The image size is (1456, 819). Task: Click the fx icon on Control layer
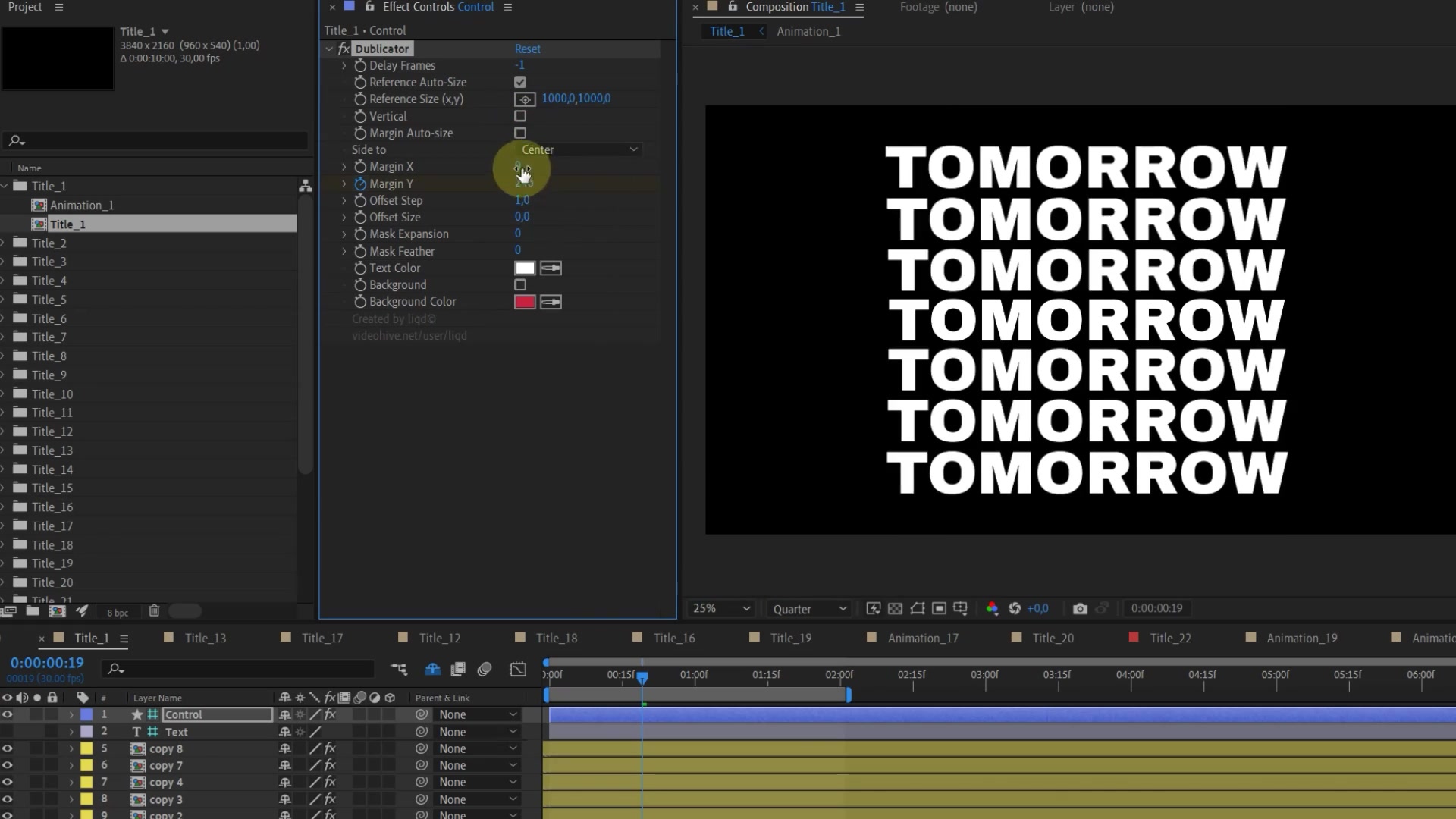(x=329, y=714)
